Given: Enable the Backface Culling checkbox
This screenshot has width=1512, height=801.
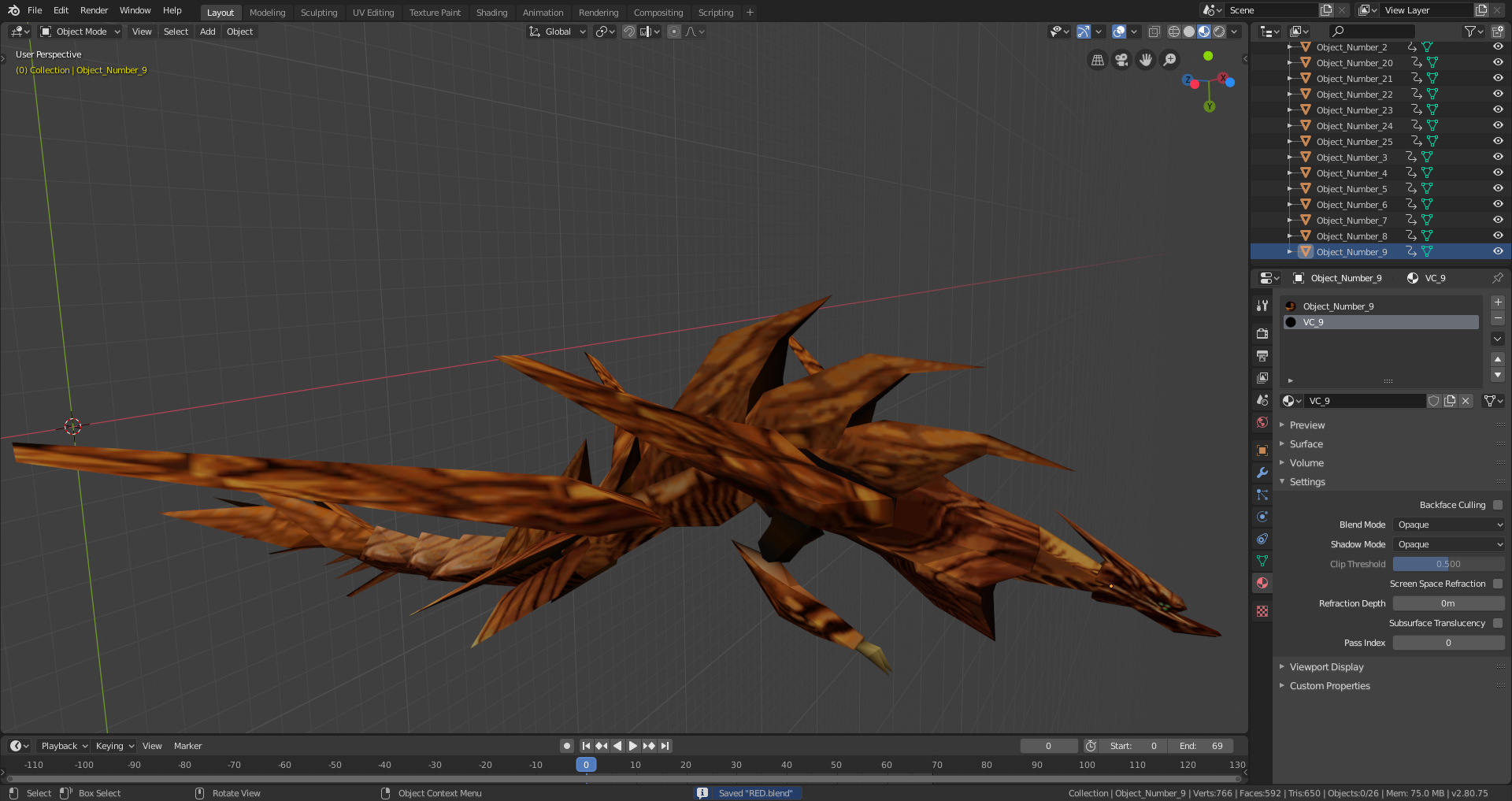Looking at the screenshot, I should pos(1498,505).
